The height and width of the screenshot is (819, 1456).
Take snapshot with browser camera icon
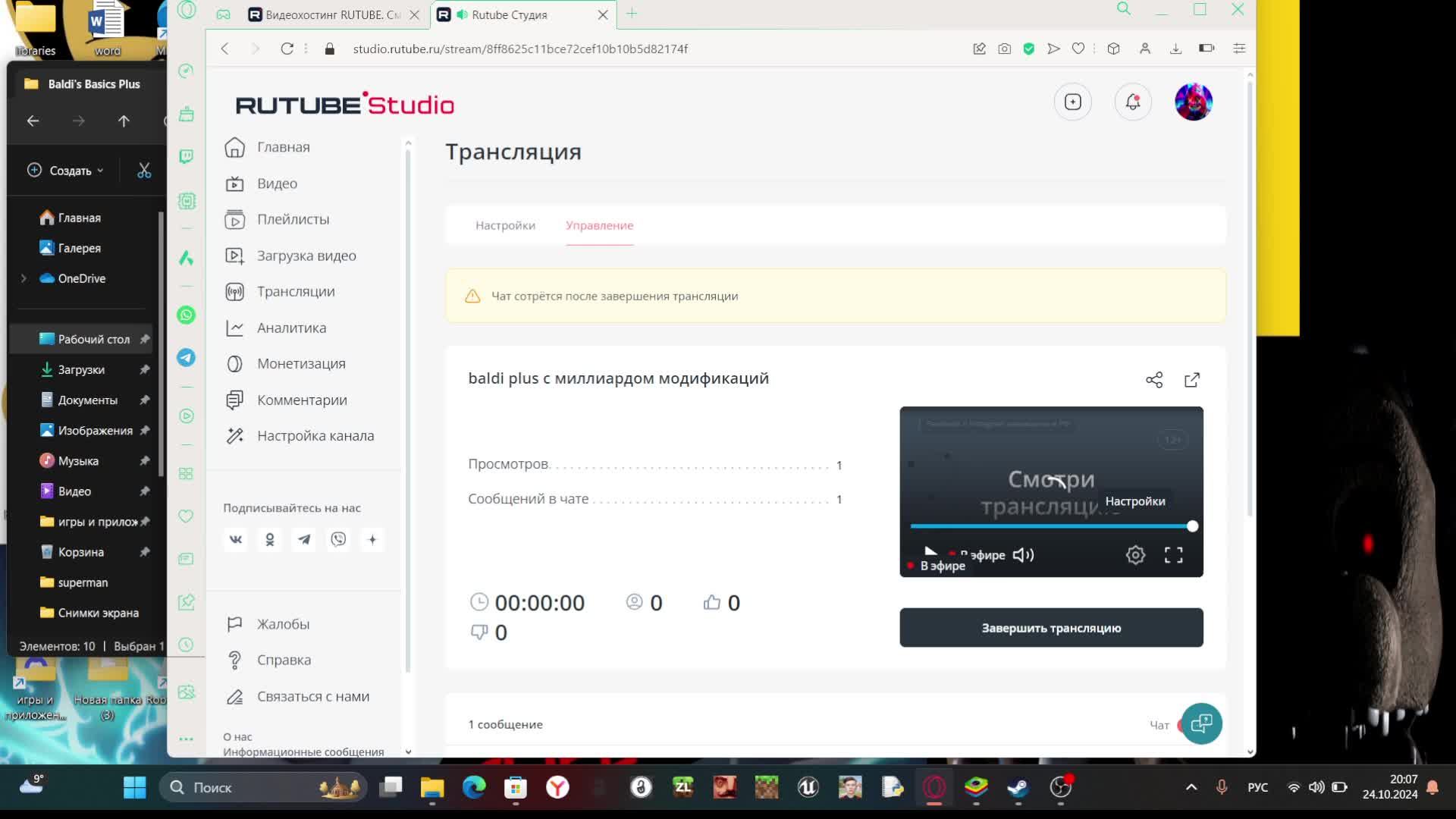(x=1004, y=49)
